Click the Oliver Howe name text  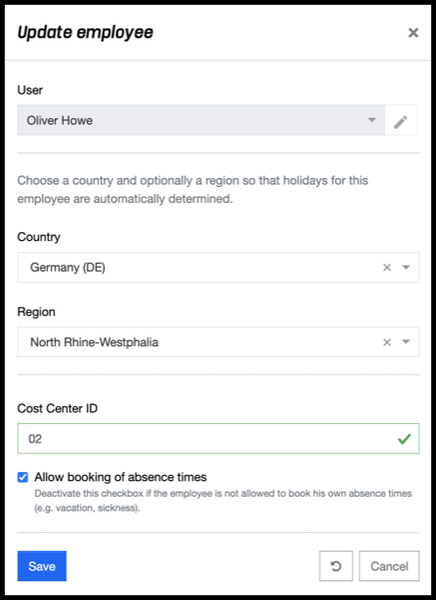[x=60, y=121]
